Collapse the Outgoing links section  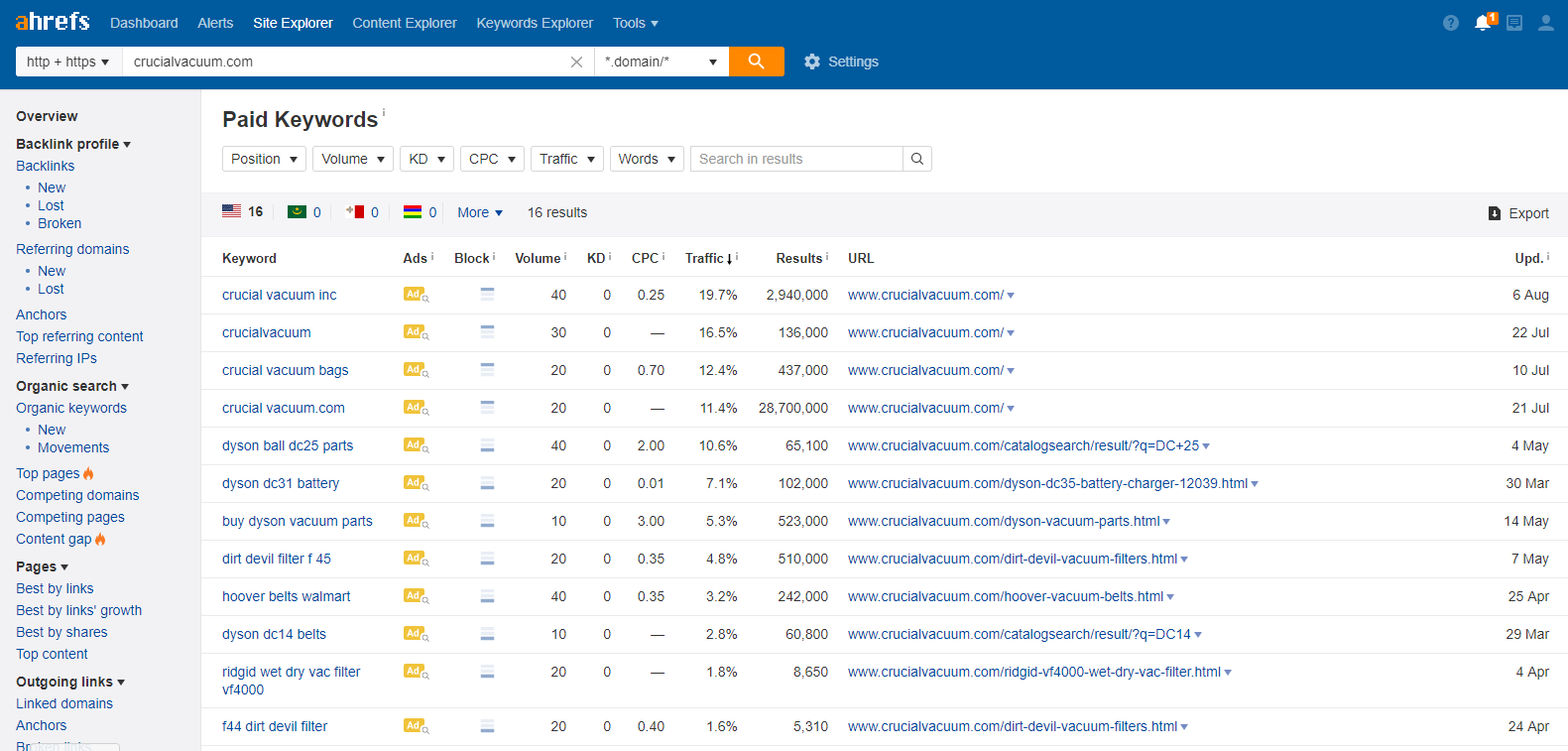[70, 682]
